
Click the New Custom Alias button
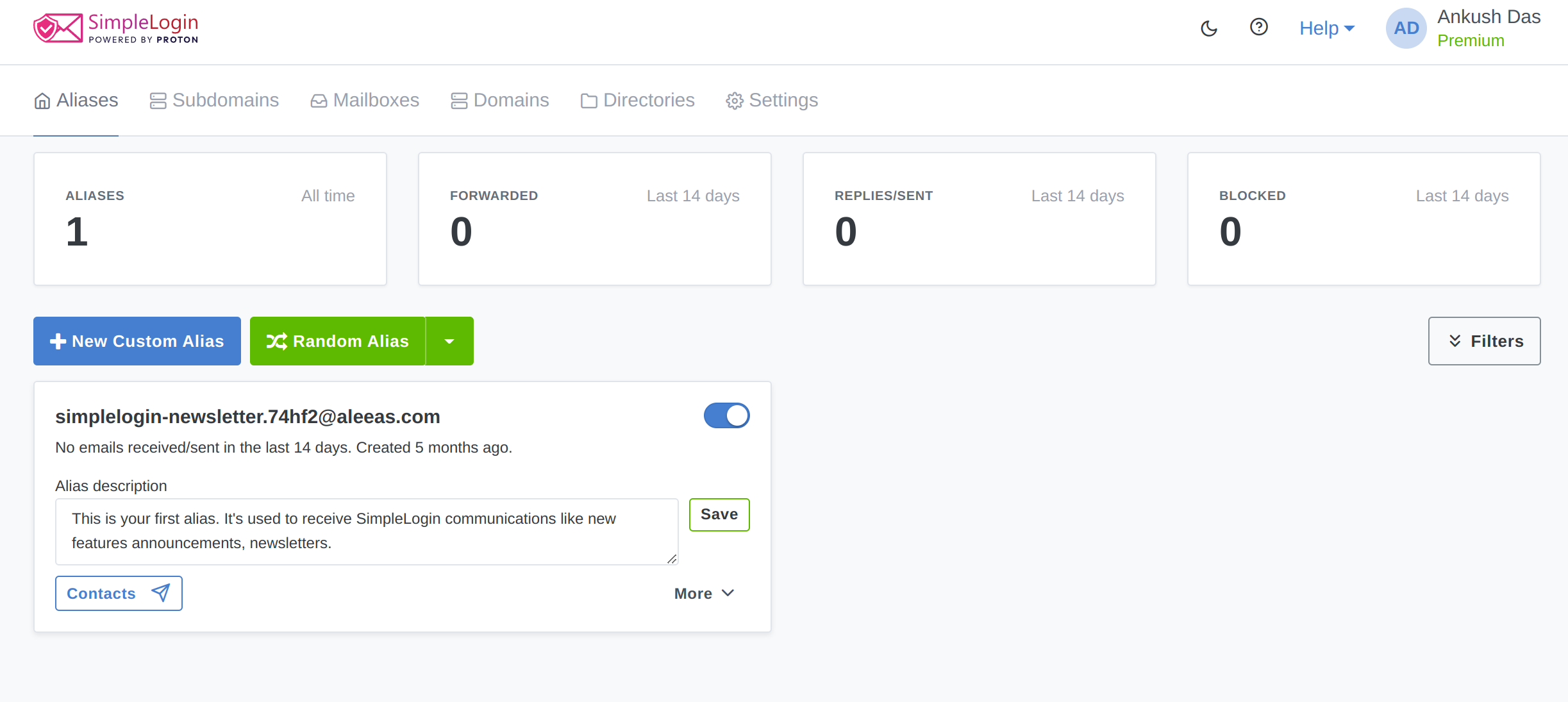pyautogui.click(x=137, y=341)
